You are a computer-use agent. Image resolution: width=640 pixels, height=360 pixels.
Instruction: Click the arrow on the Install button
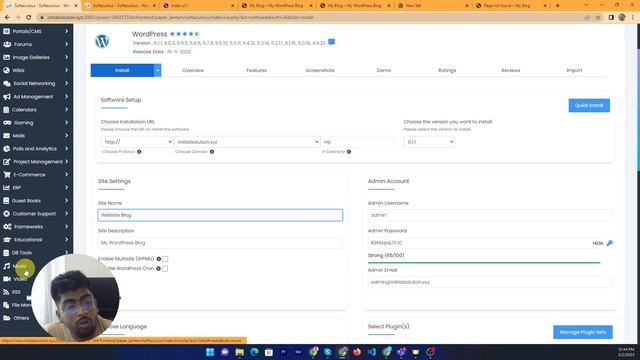pos(157,70)
